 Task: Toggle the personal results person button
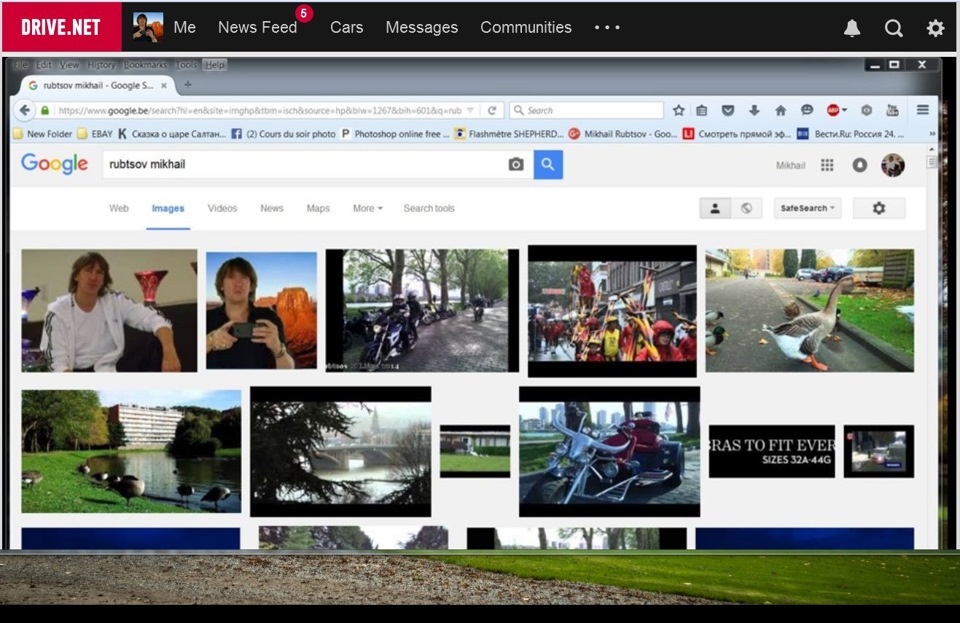(715, 208)
